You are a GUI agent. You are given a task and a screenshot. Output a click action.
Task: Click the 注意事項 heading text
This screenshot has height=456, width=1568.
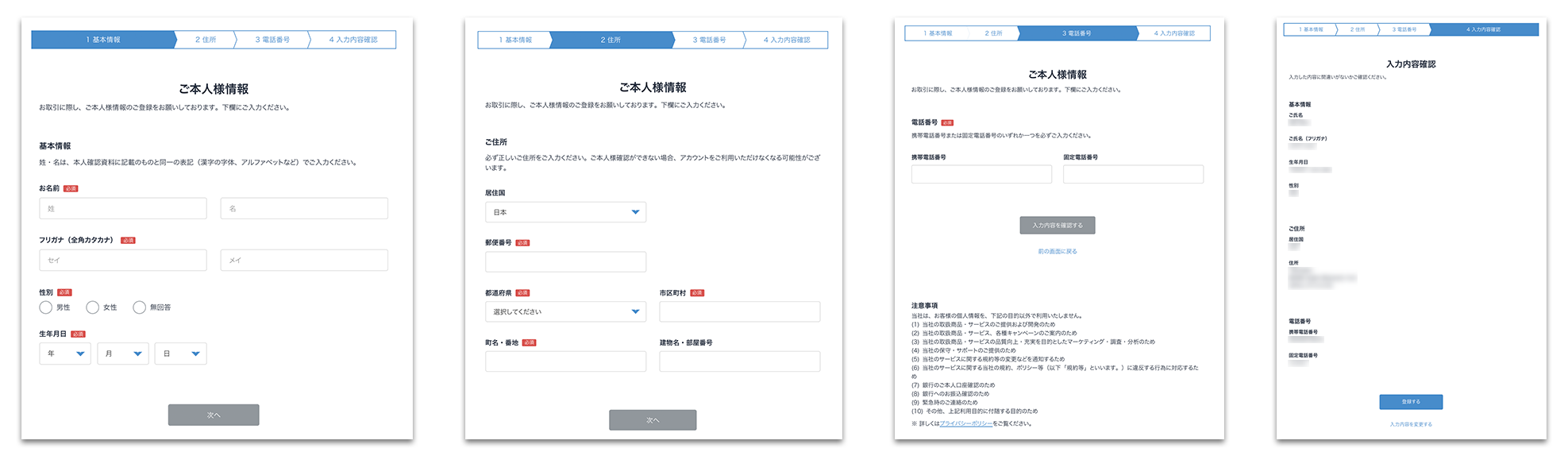pyautogui.click(x=924, y=306)
